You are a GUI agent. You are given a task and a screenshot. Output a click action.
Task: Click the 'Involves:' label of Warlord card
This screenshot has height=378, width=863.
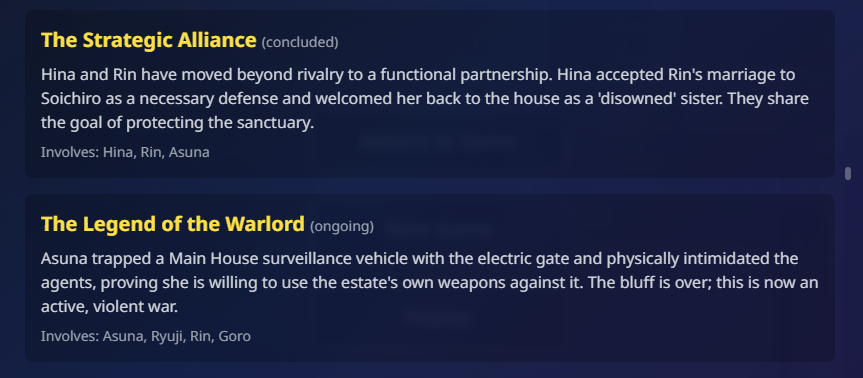[x=70, y=336]
